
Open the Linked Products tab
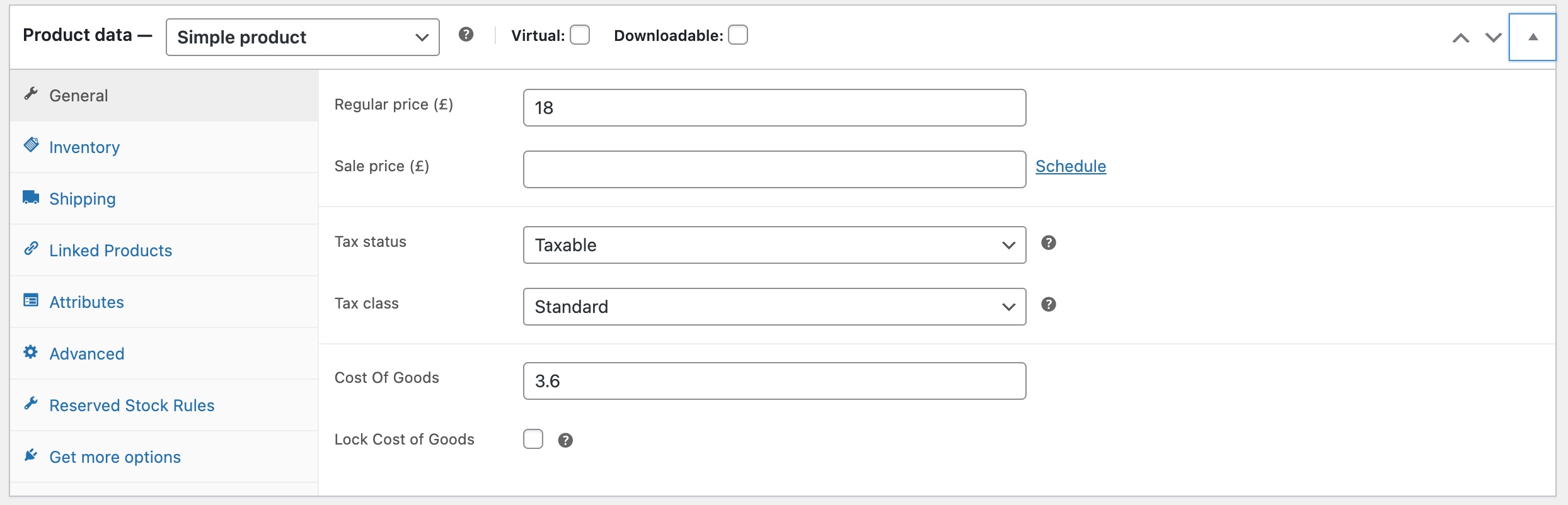(110, 251)
